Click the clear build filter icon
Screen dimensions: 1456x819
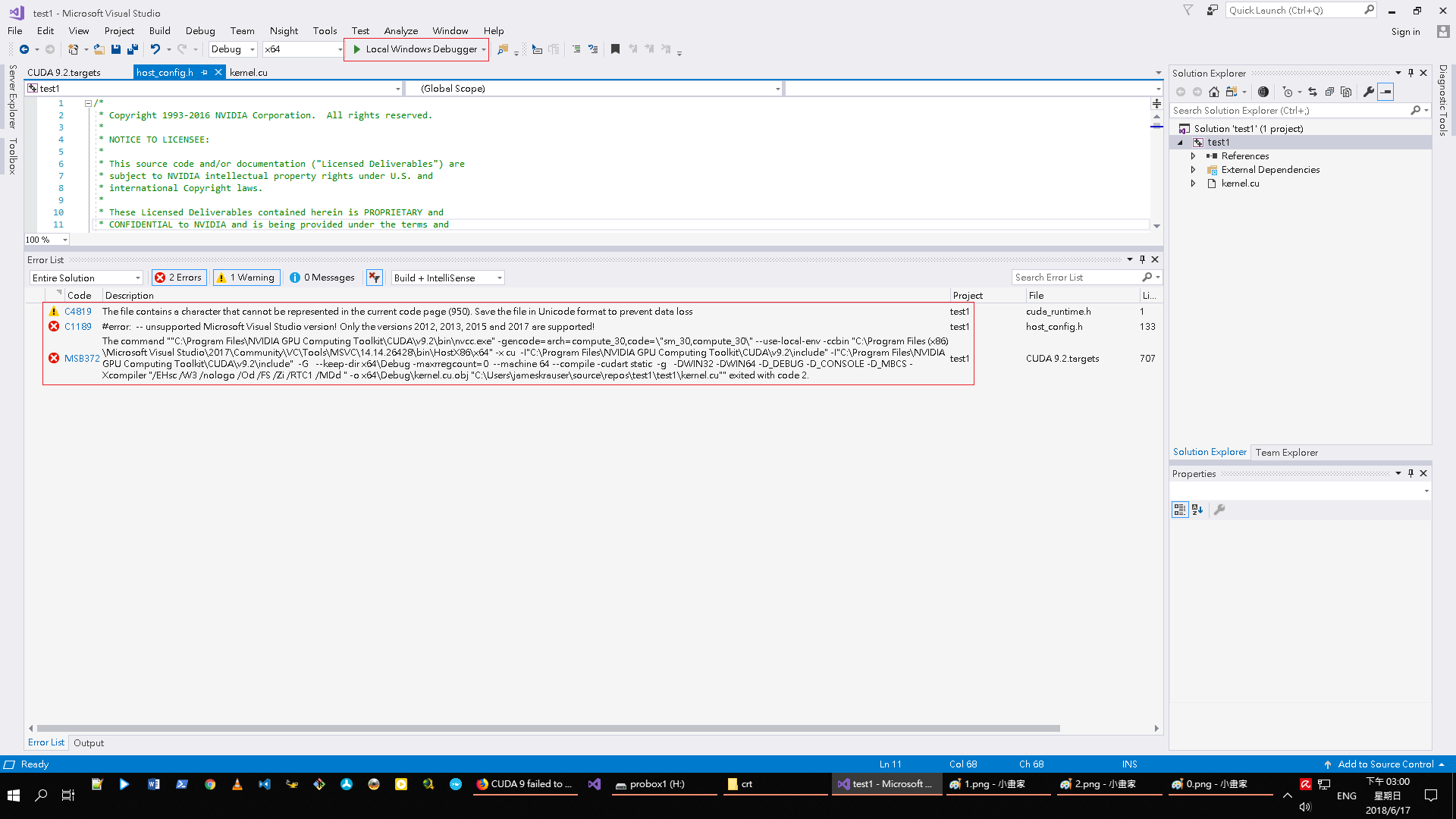pos(375,278)
